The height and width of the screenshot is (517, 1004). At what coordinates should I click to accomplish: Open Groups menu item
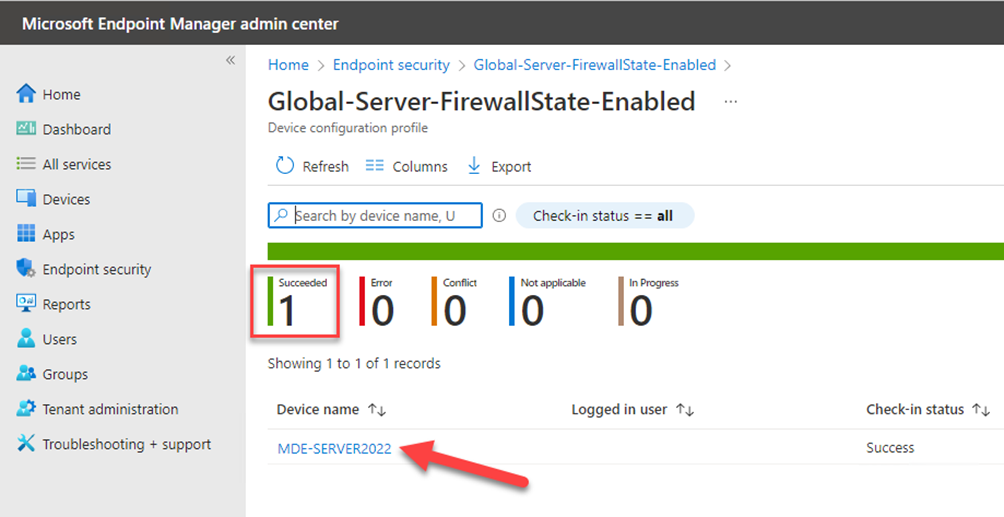(x=65, y=374)
